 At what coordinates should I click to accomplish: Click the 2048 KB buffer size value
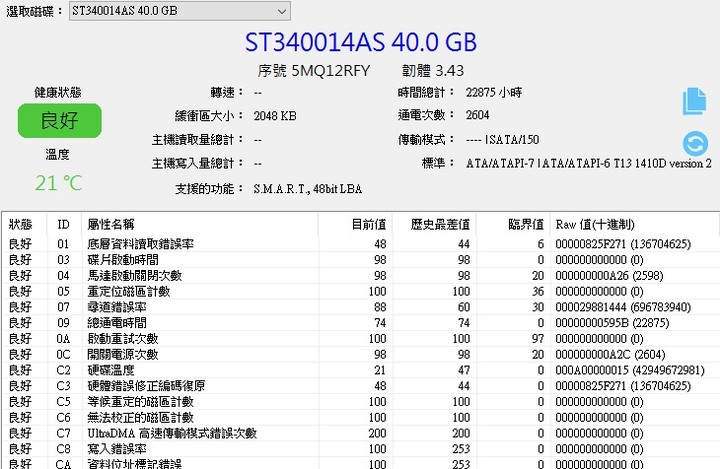tap(275, 116)
